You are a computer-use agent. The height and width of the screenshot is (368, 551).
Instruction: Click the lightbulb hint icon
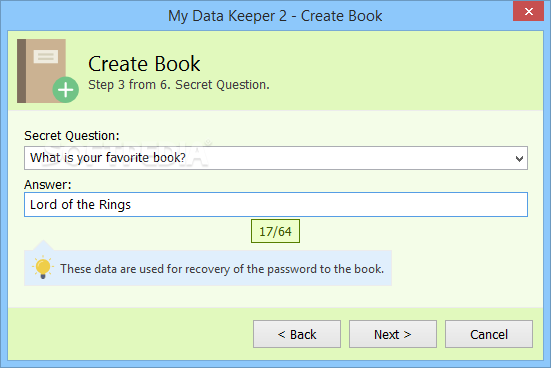click(43, 267)
